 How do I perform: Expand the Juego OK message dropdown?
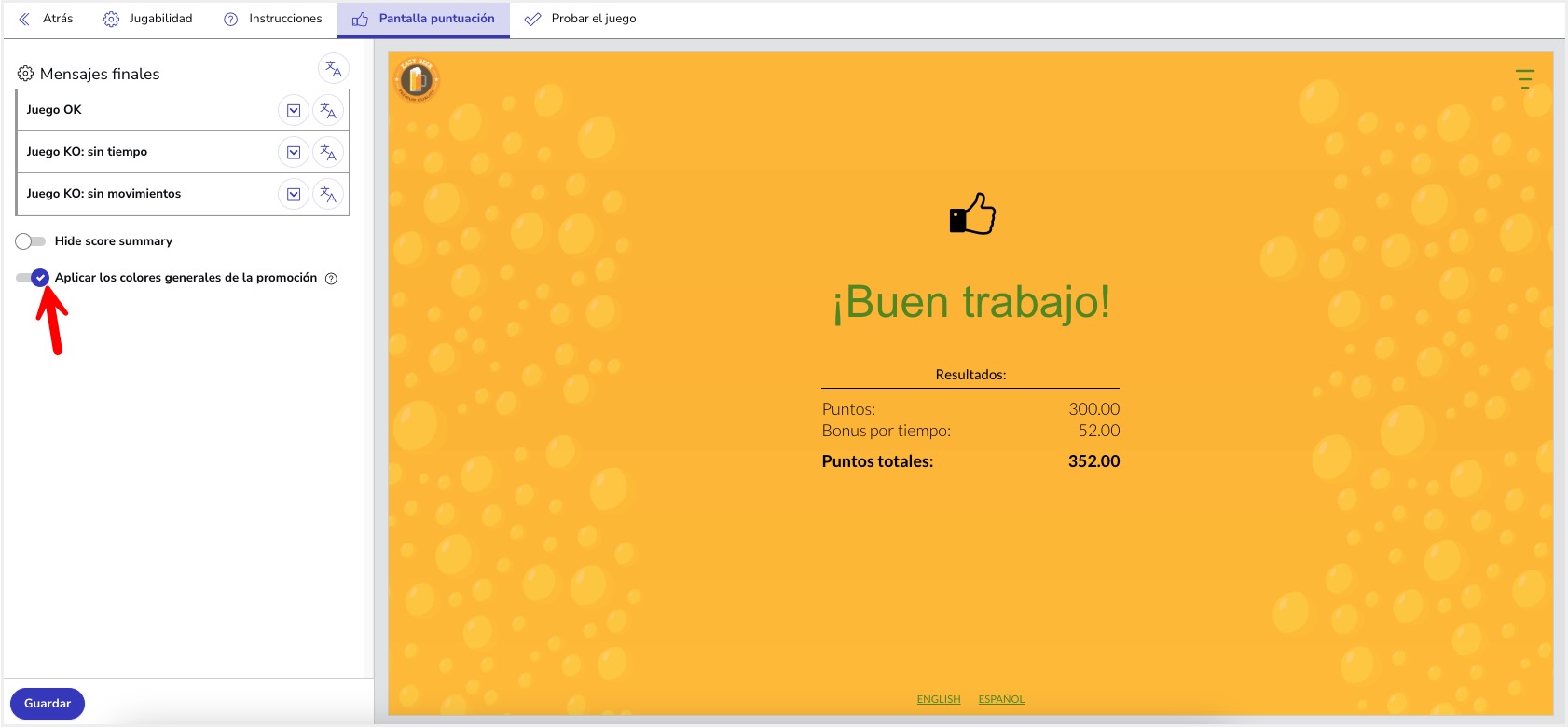tap(294, 111)
